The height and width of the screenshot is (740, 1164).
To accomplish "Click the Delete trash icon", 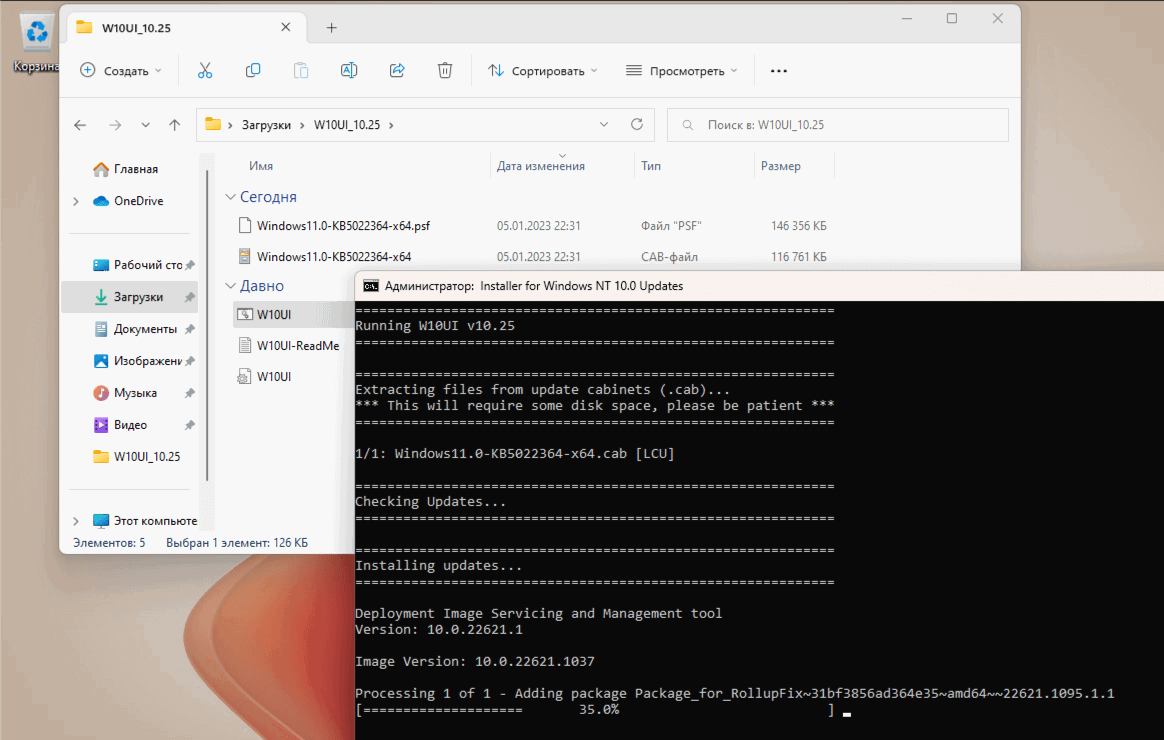I will pyautogui.click(x=445, y=71).
